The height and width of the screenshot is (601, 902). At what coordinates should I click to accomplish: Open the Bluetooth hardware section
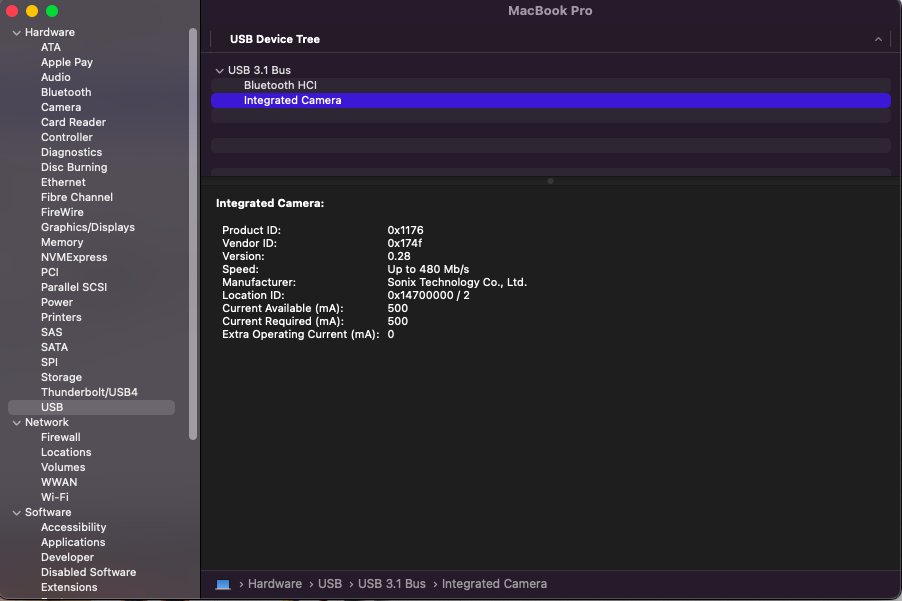click(x=66, y=92)
